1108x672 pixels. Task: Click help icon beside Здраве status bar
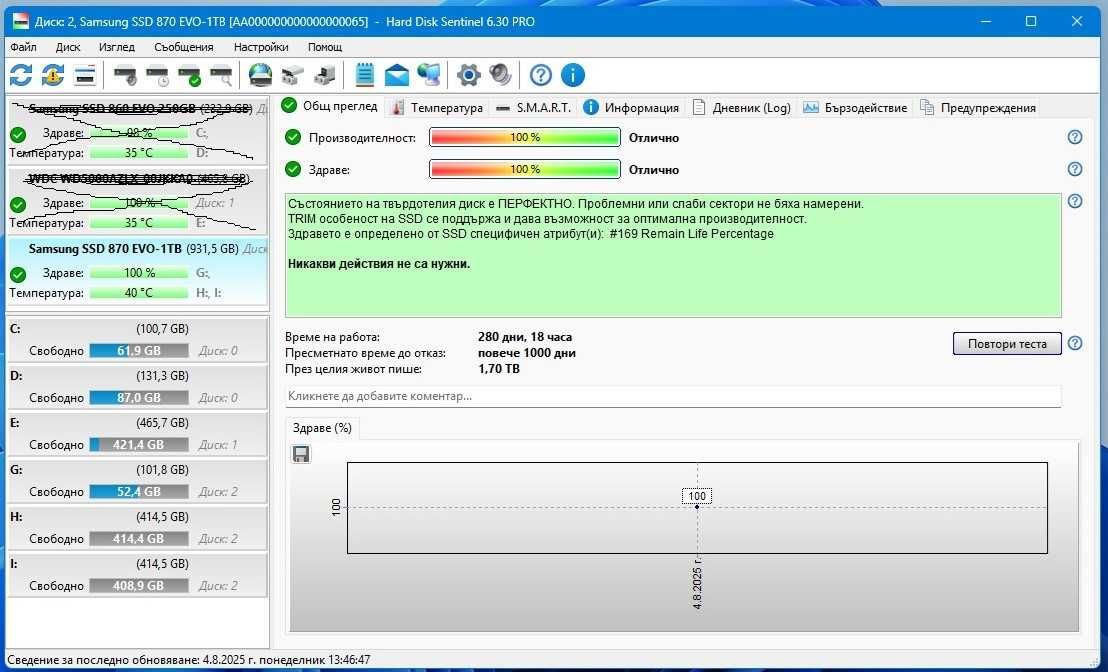[x=1075, y=169]
